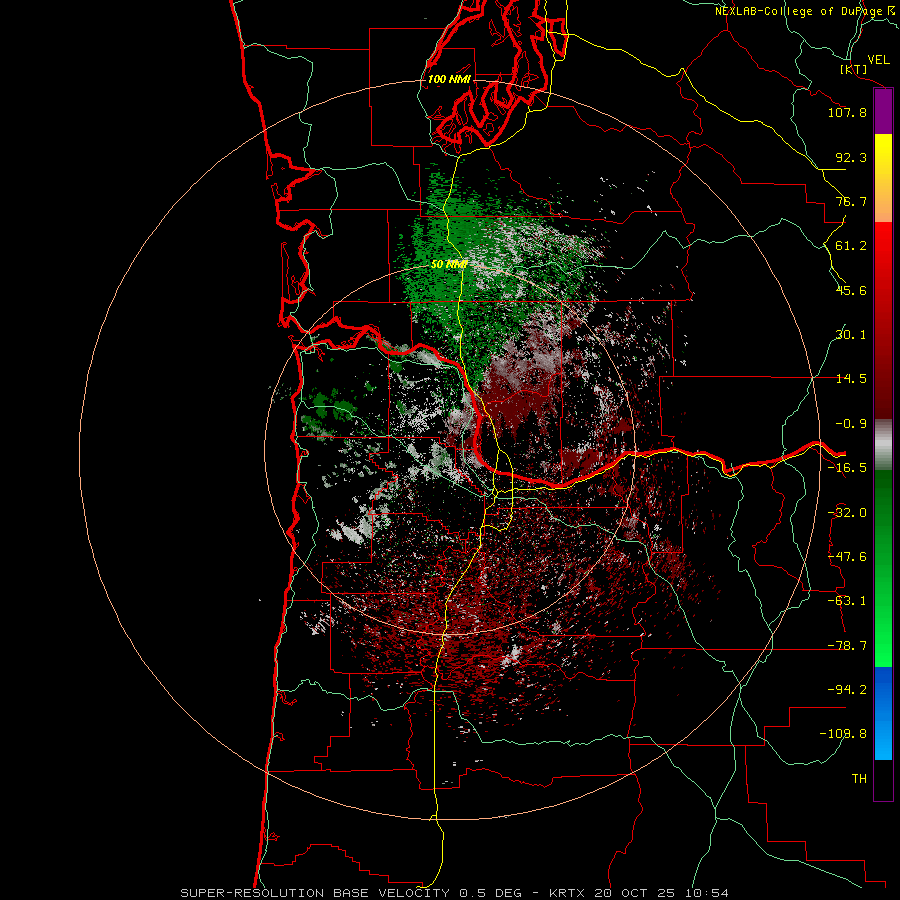This screenshot has height=900, width=900.
Task: Click the 10:54 timestamp in caption
Action: click(707, 893)
